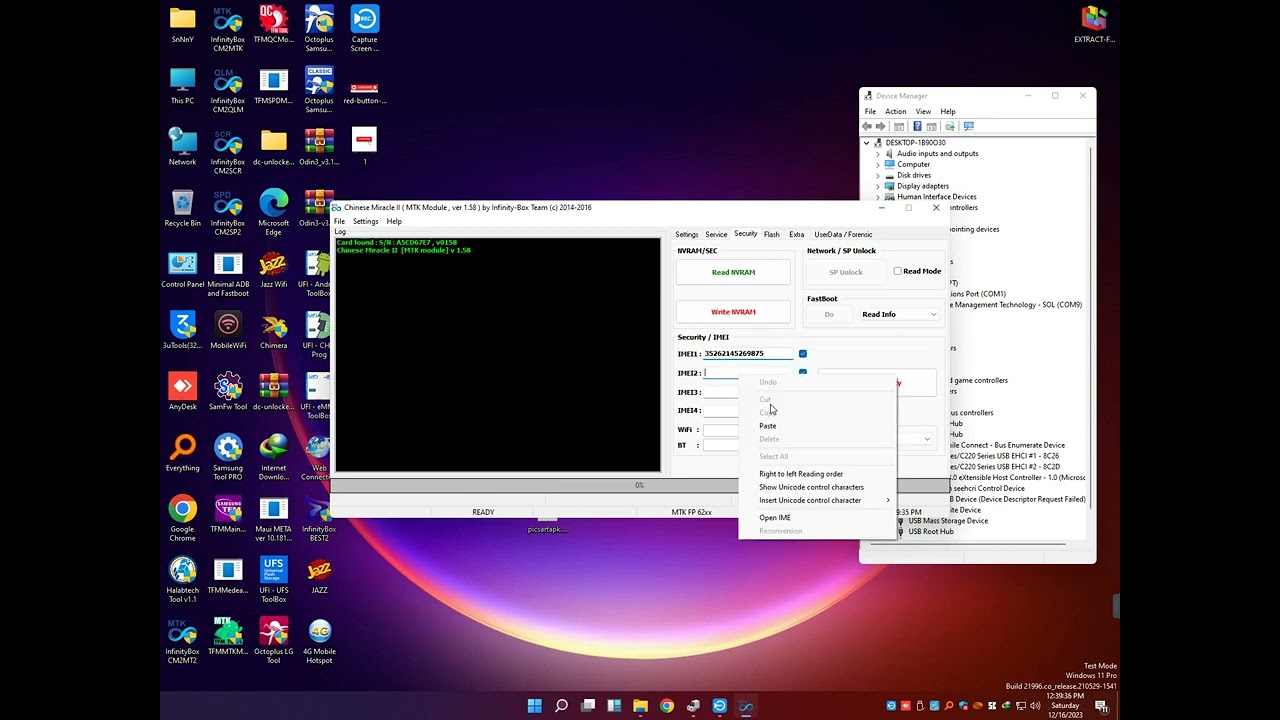Click the Windows Start button
Viewport: 1280px width, 720px height.
(x=535, y=706)
